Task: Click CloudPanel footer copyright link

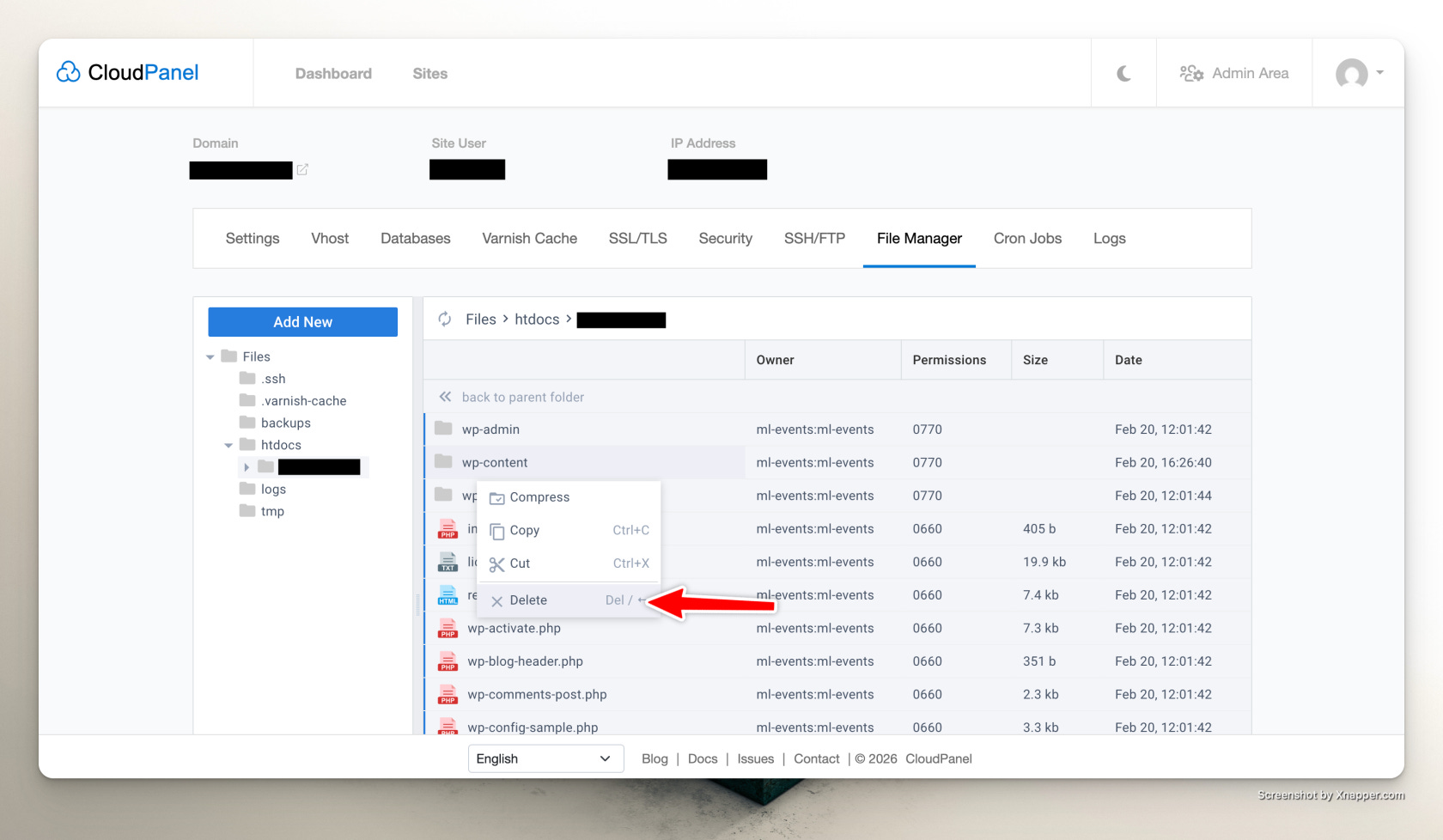Action: coord(939,759)
